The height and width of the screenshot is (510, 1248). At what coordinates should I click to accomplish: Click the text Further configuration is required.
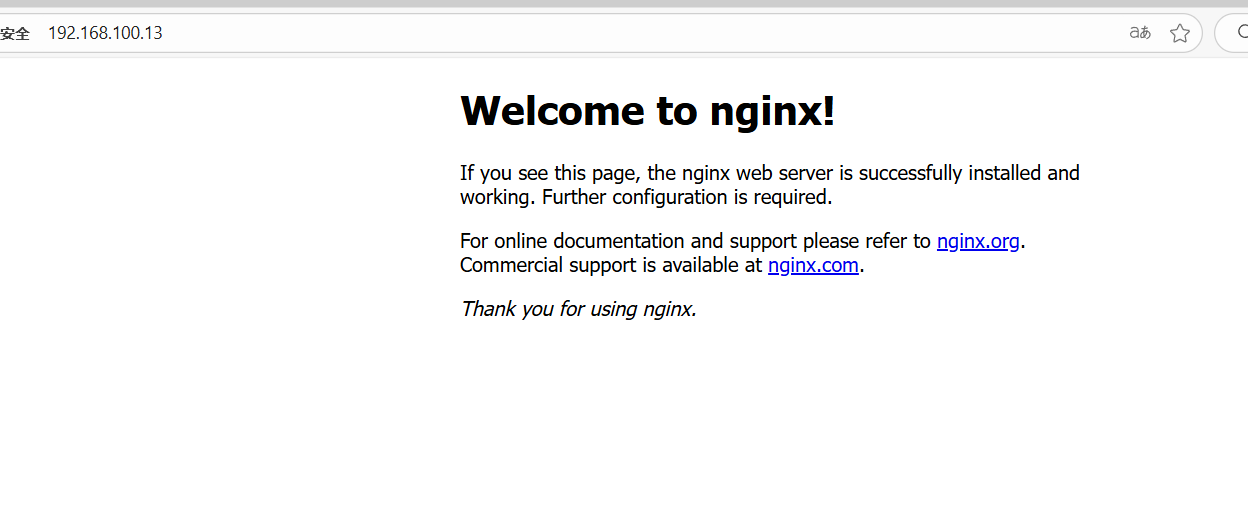pos(687,197)
